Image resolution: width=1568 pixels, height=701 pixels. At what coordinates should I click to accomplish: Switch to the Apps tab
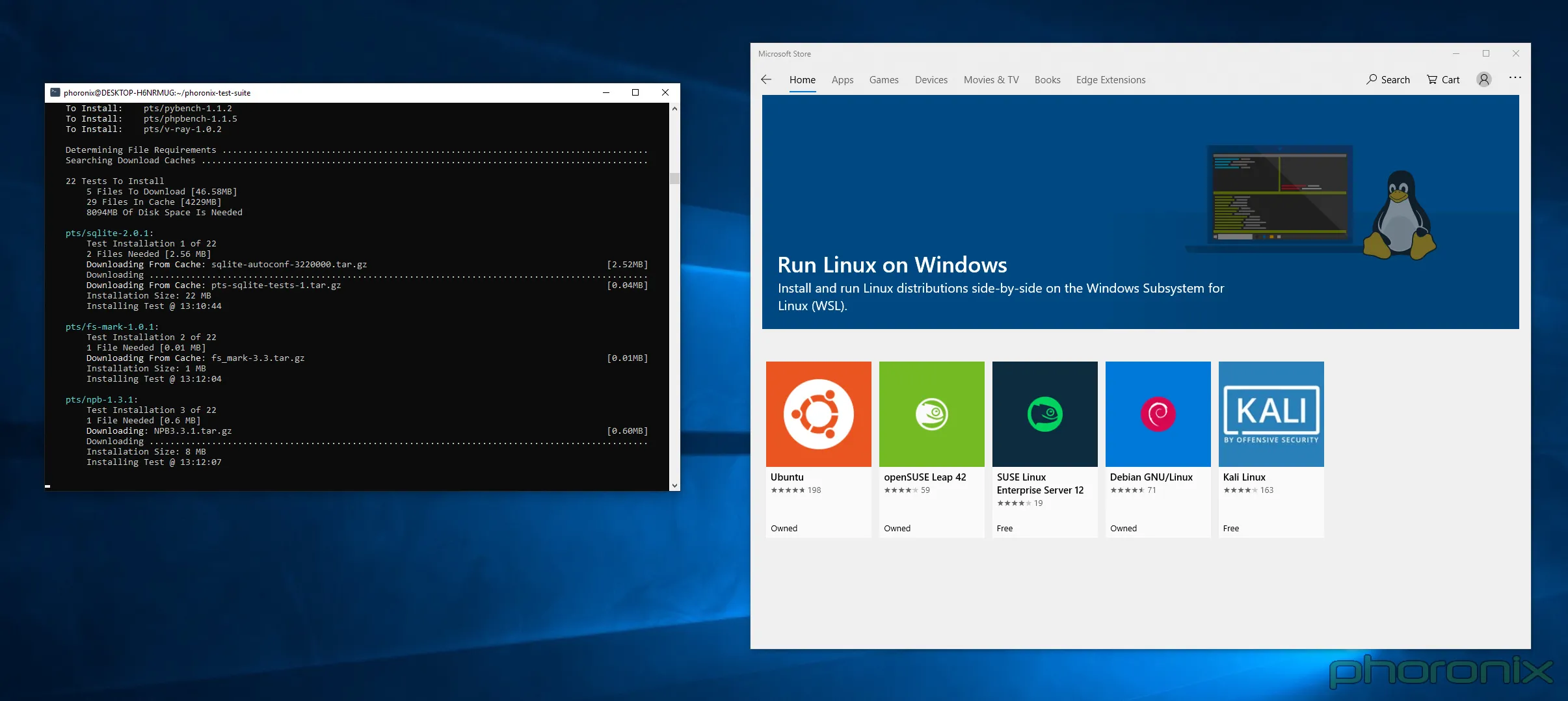(x=842, y=79)
